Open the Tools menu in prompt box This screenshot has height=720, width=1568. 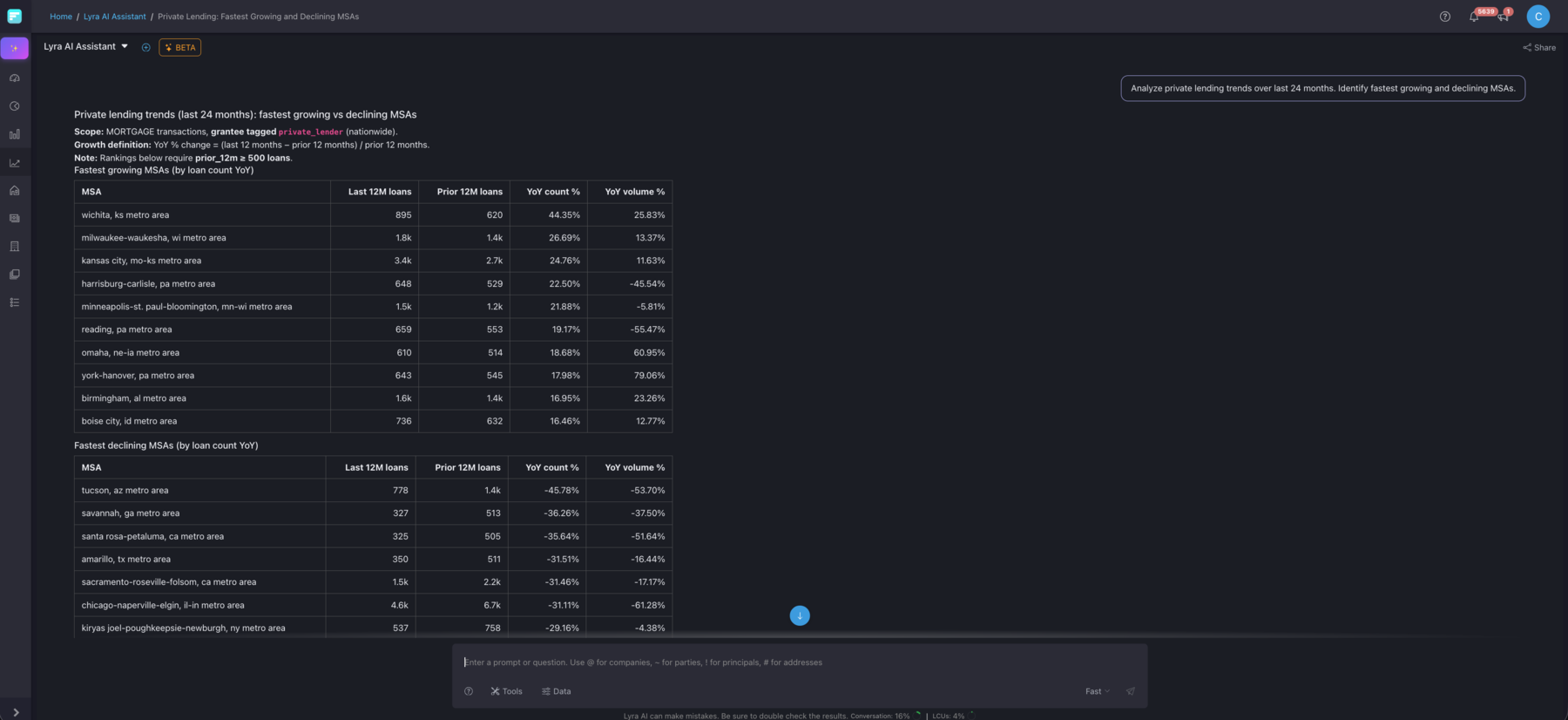point(506,691)
